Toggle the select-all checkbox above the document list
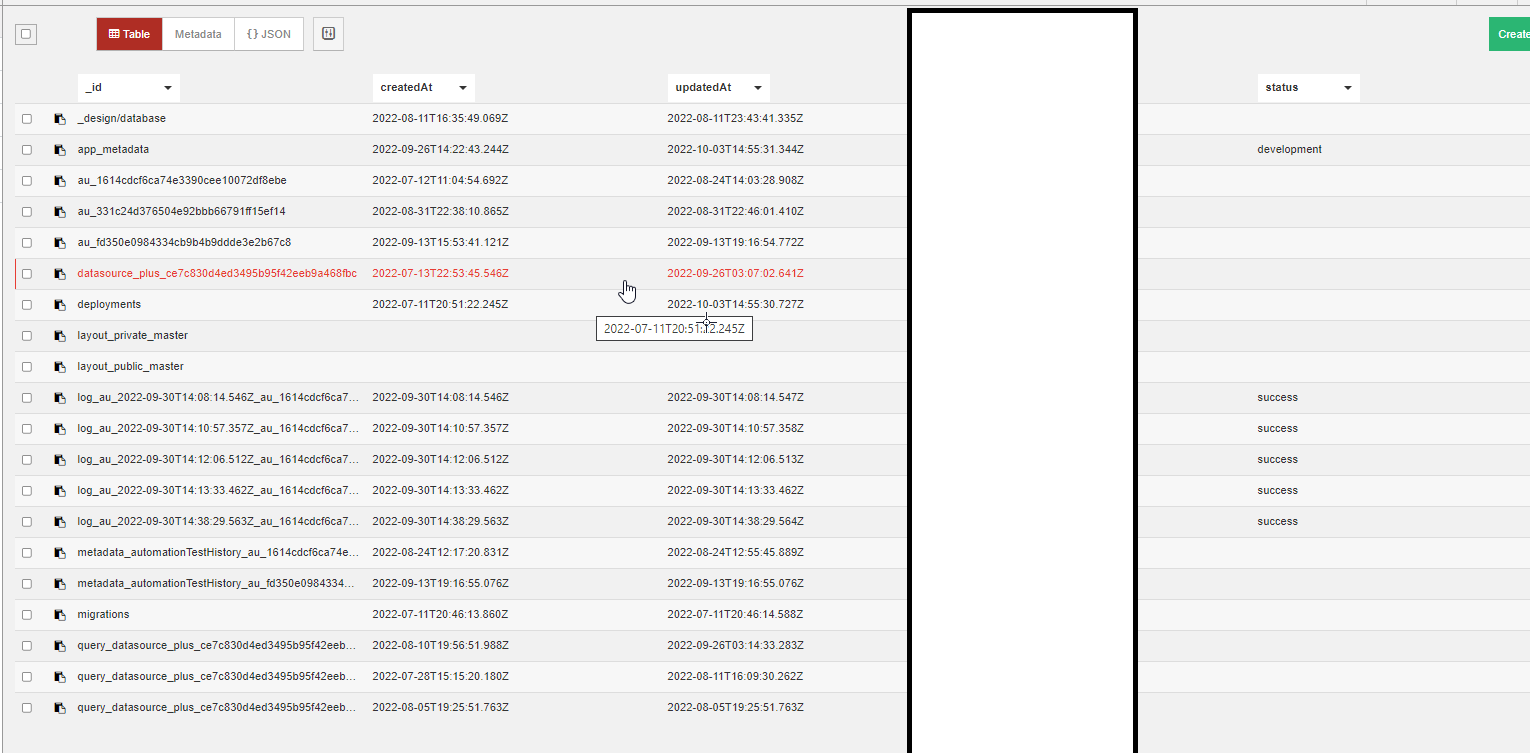Image resolution: width=1530 pixels, height=753 pixels. 25,34
